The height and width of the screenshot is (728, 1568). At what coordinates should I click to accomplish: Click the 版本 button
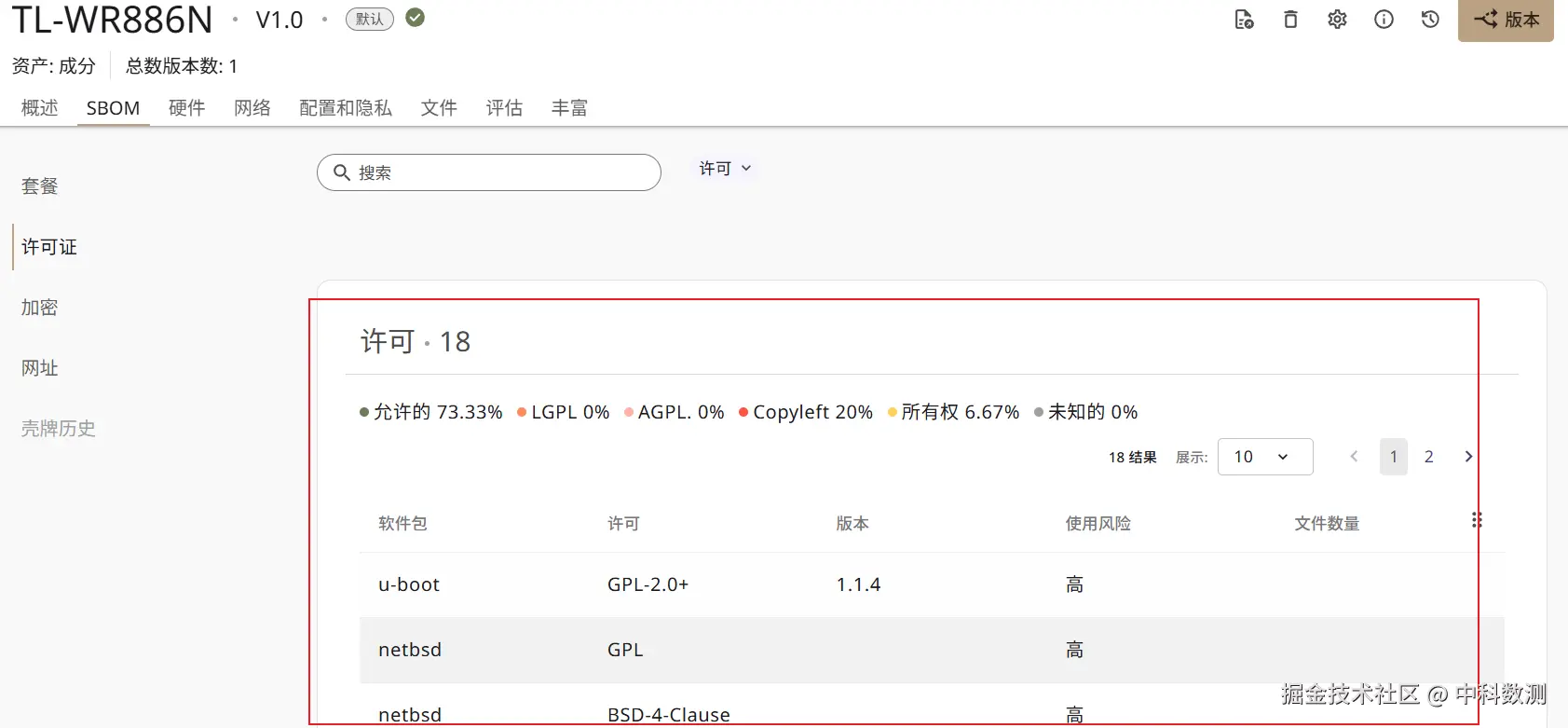[x=1506, y=20]
